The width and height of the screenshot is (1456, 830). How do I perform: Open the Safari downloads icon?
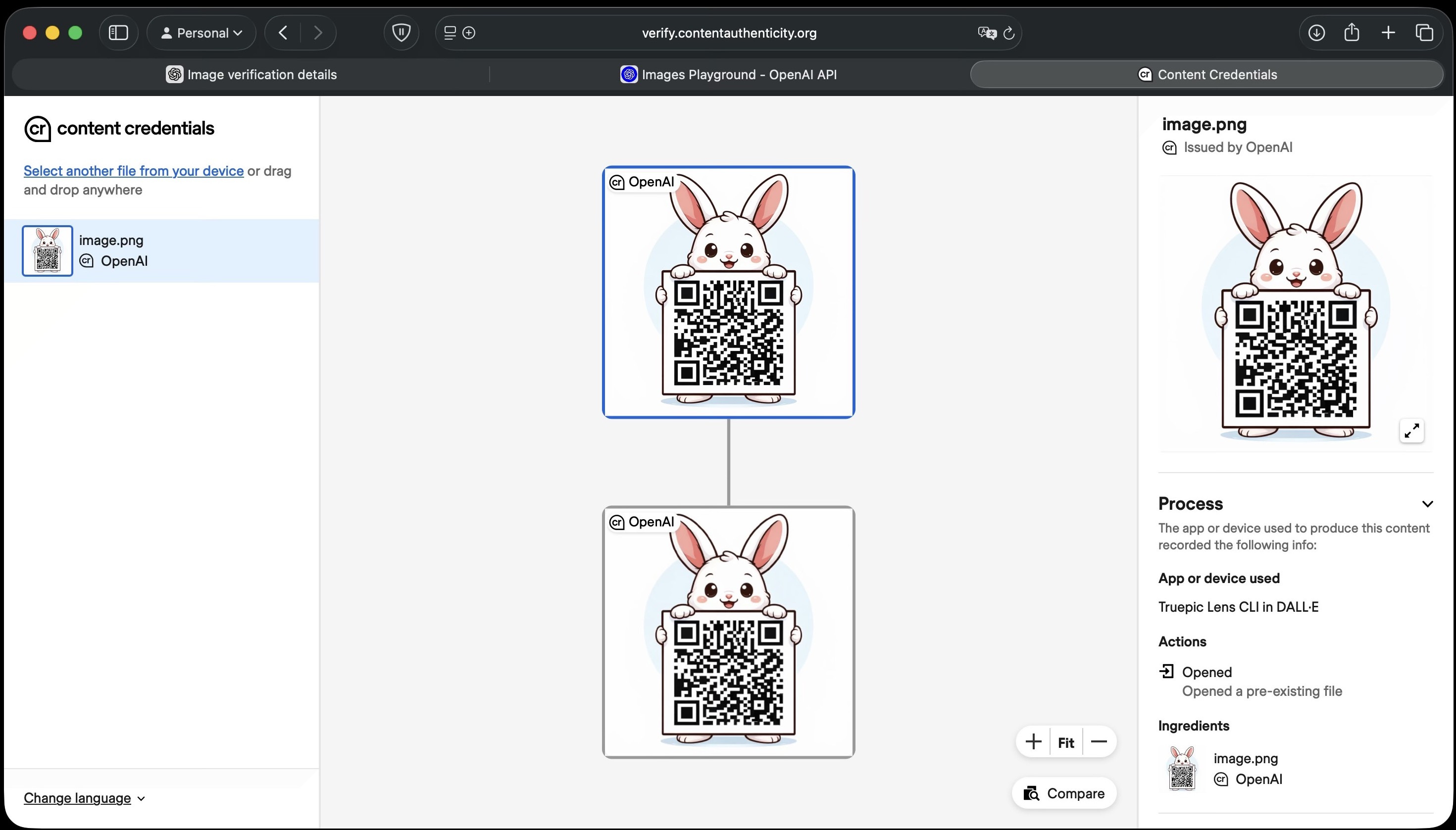tap(1316, 33)
